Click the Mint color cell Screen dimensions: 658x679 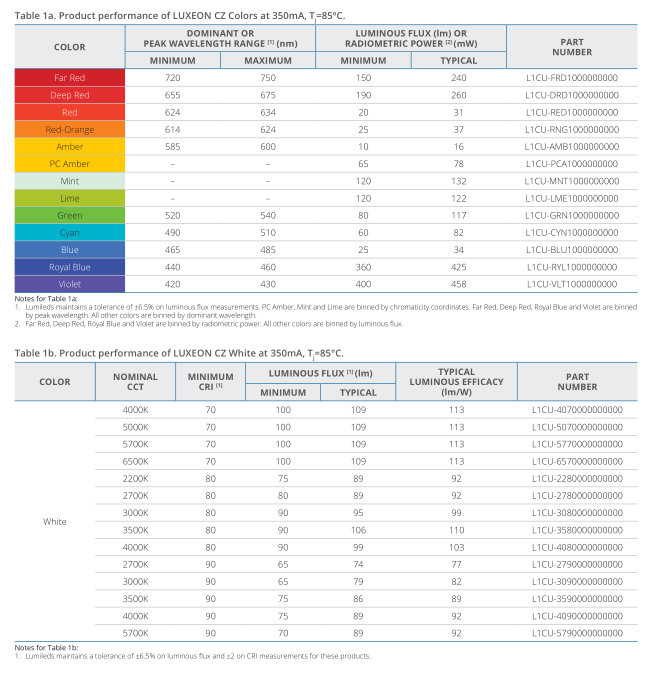(x=70, y=181)
